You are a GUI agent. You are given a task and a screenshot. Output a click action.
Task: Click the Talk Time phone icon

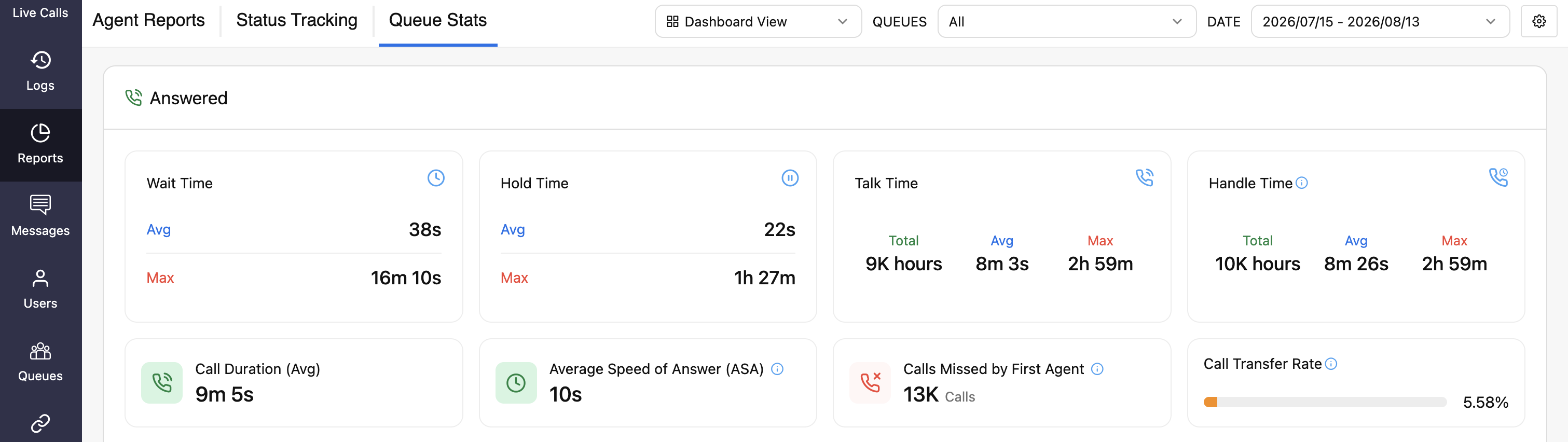tap(1144, 177)
